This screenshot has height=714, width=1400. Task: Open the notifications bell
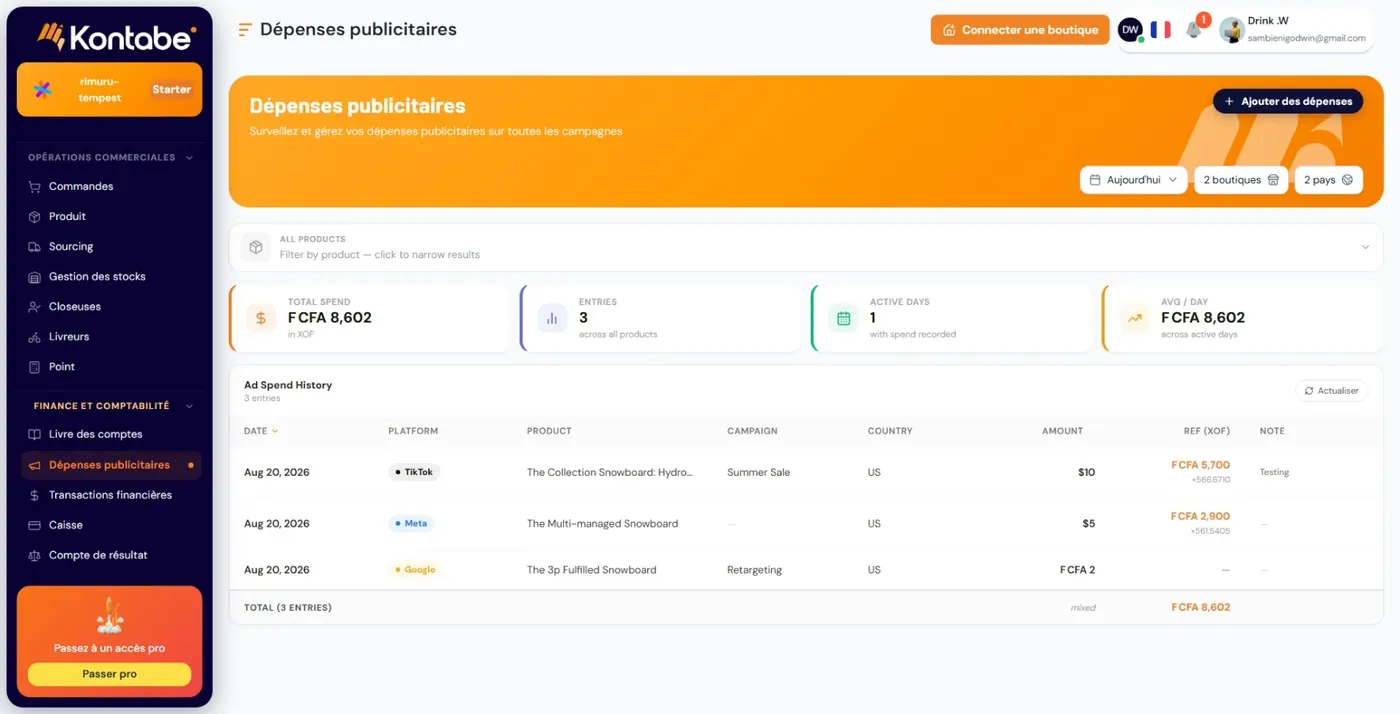tap(1194, 30)
